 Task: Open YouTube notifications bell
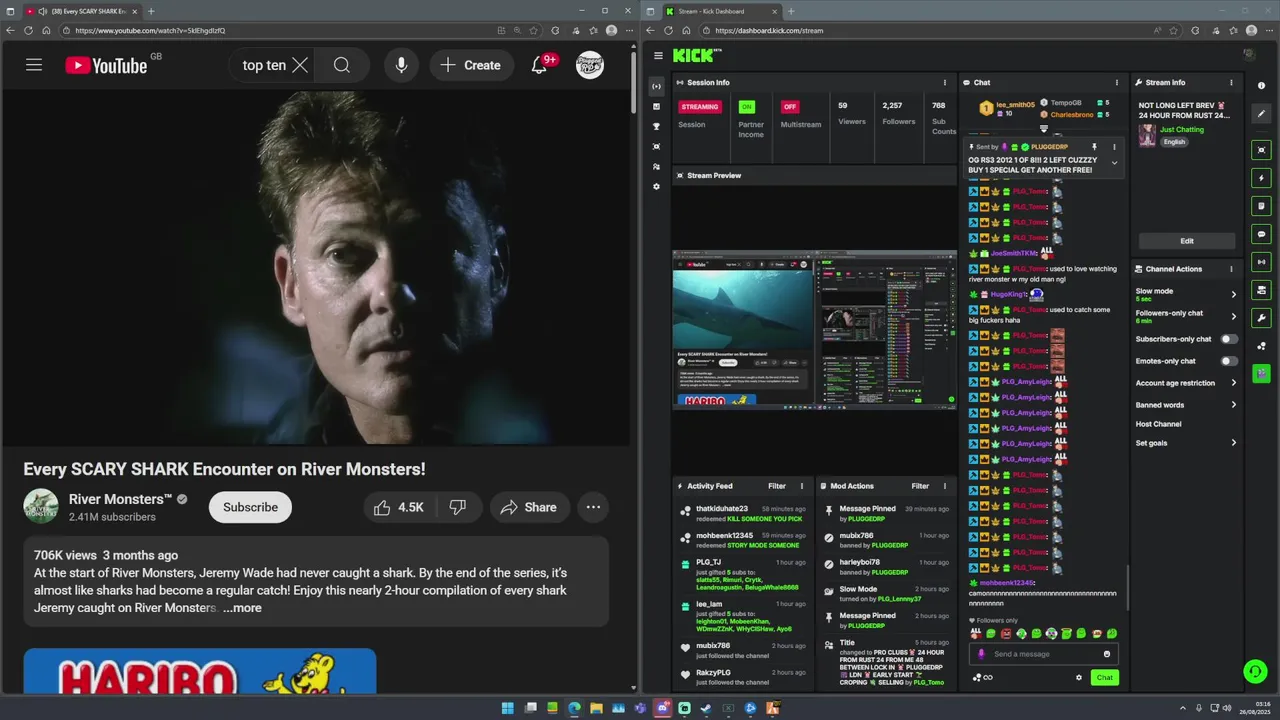pyautogui.click(x=539, y=65)
